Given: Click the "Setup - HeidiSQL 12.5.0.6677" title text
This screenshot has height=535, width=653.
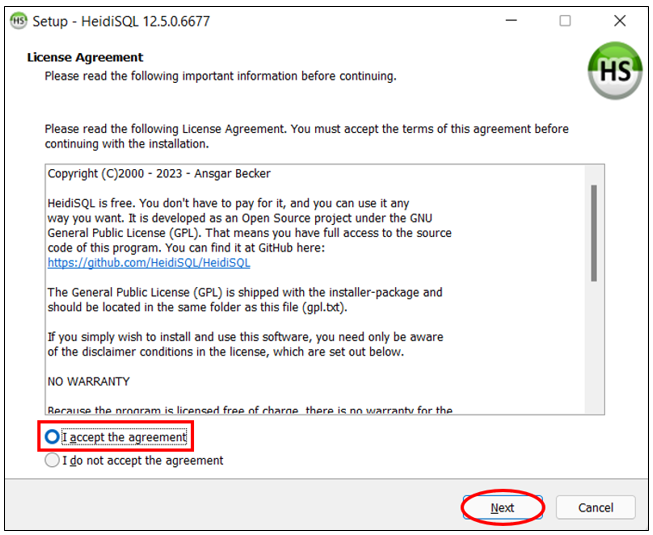Looking at the screenshot, I should 121,21.
